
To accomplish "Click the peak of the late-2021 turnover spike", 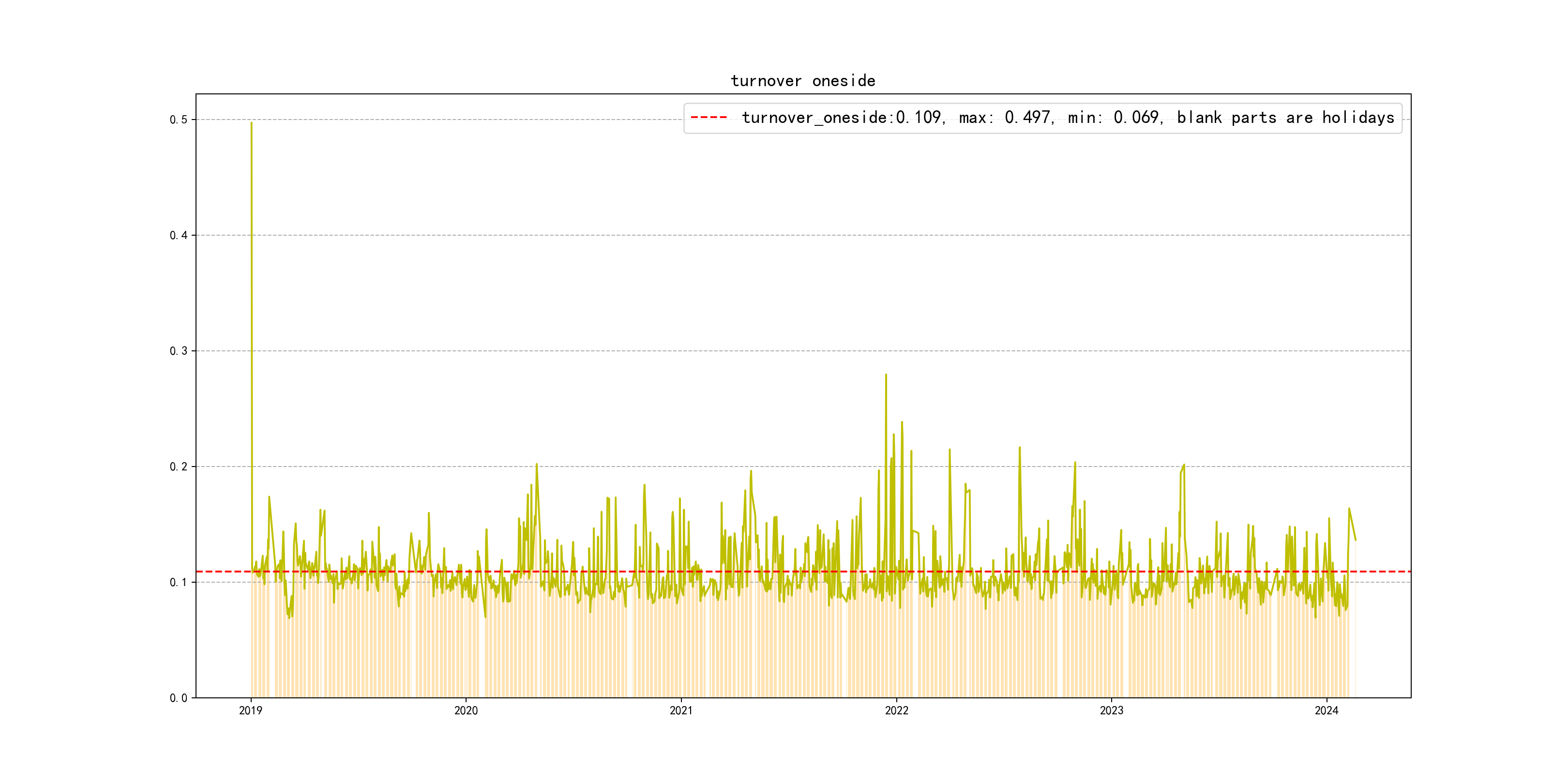I will [886, 375].
